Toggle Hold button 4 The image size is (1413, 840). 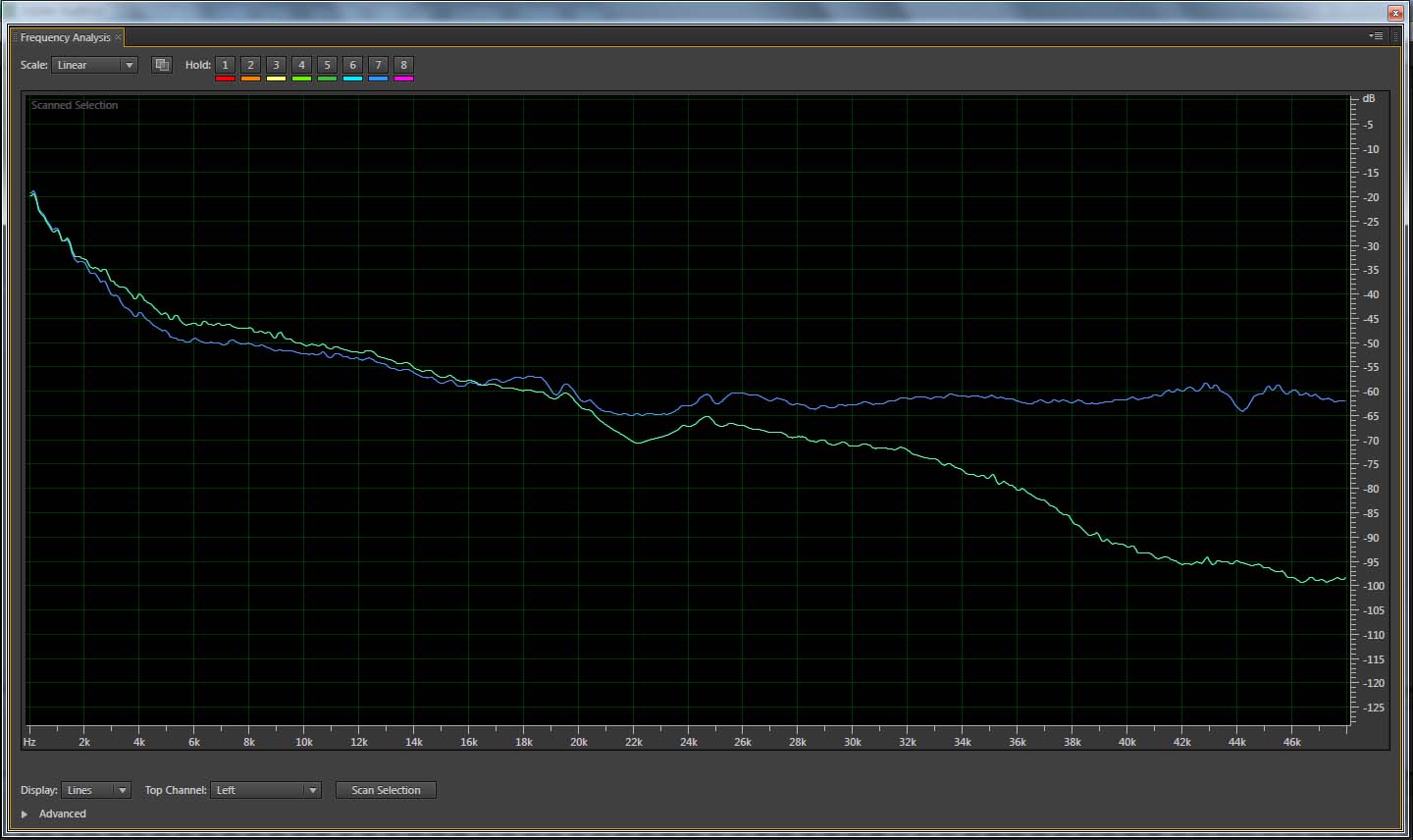pos(301,66)
